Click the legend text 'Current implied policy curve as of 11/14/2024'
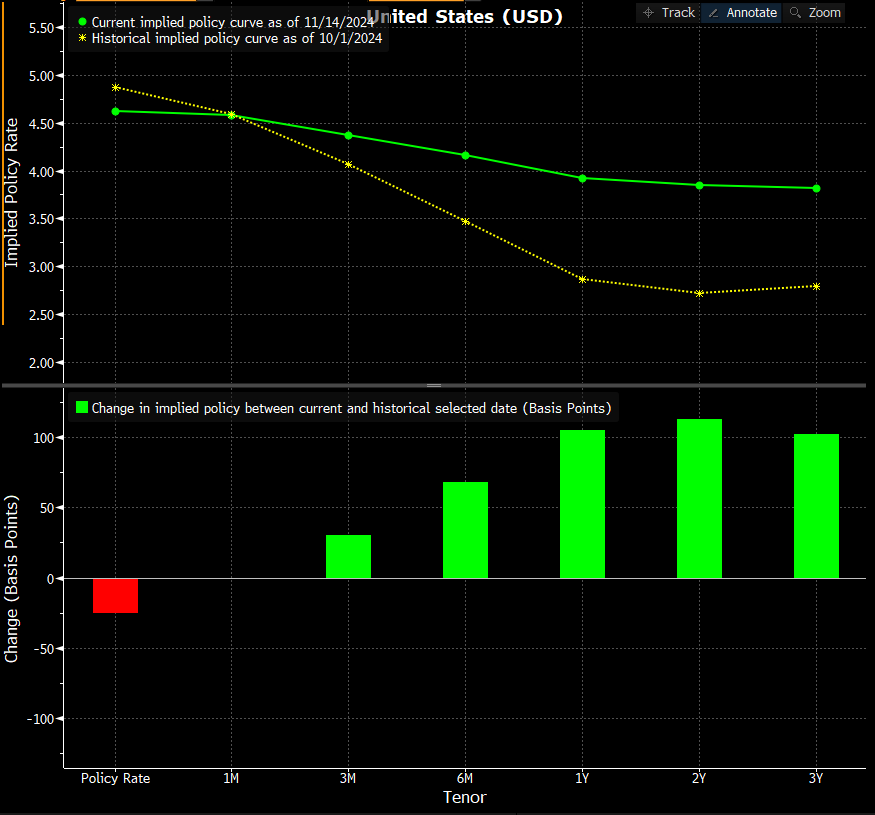 pyautogui.click(x=233, y=22)
